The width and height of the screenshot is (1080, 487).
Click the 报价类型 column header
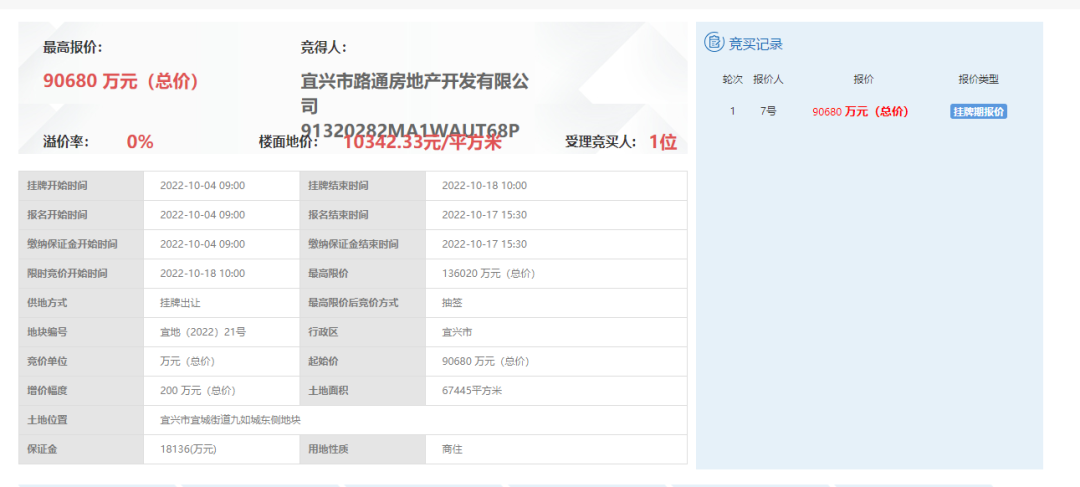tap(978, 80)
